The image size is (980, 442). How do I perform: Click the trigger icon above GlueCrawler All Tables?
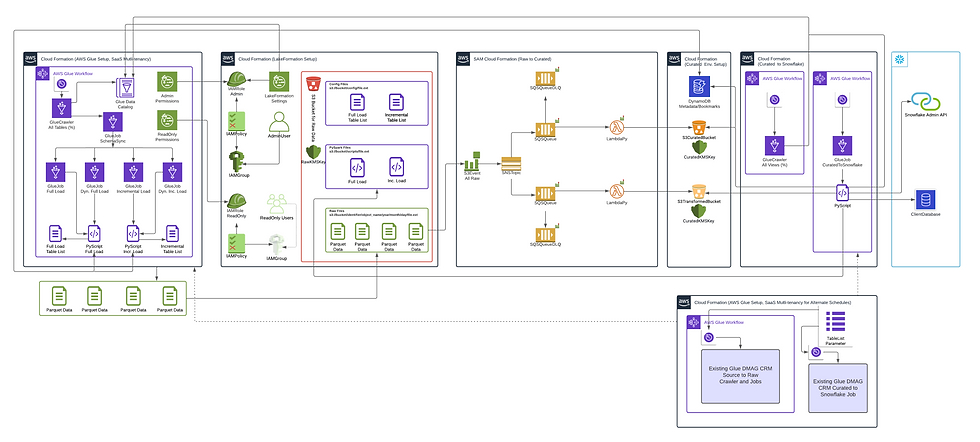[x=62, y=85]
